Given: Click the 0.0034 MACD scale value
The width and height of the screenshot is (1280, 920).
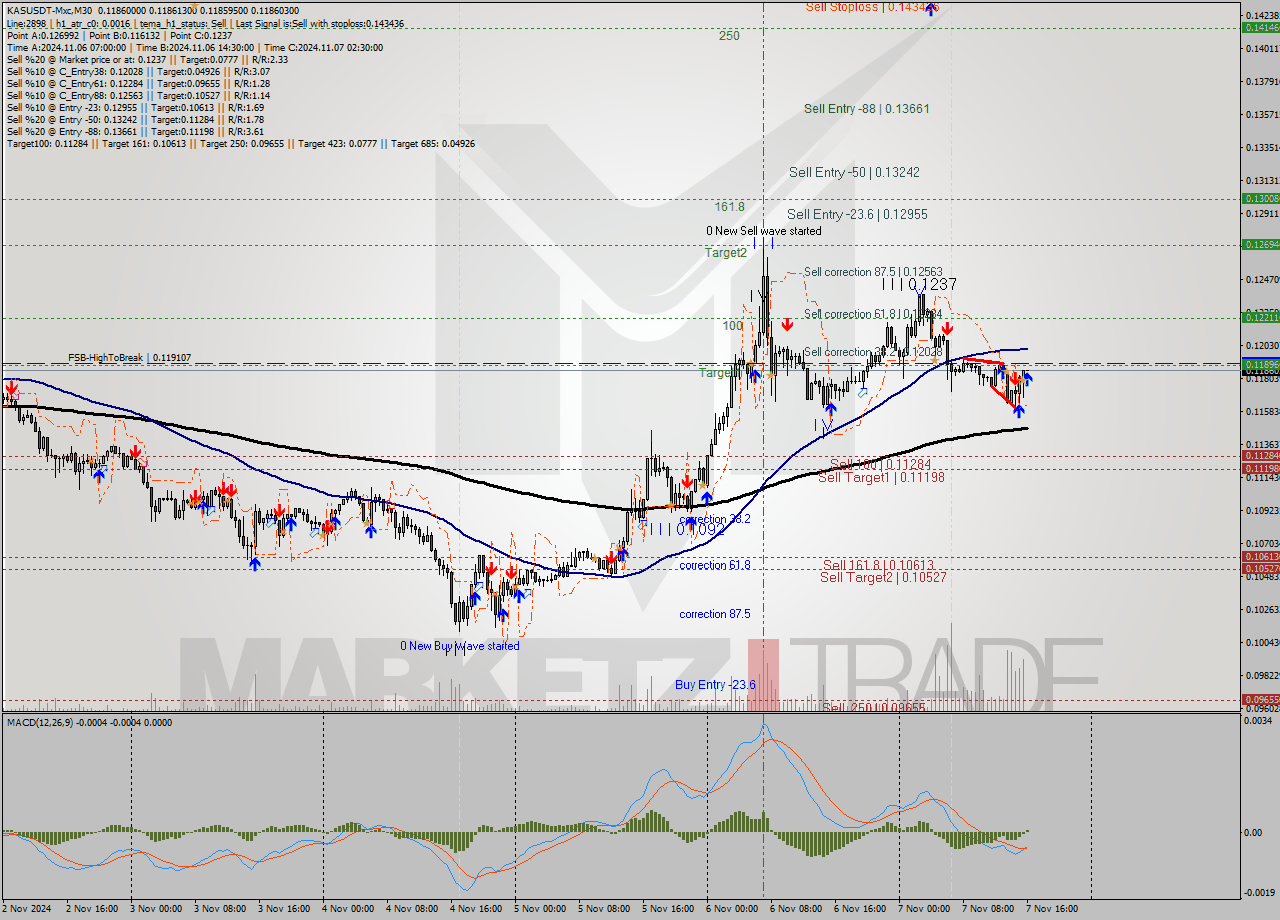Looking at the screenshot, I should [1260, 720].
